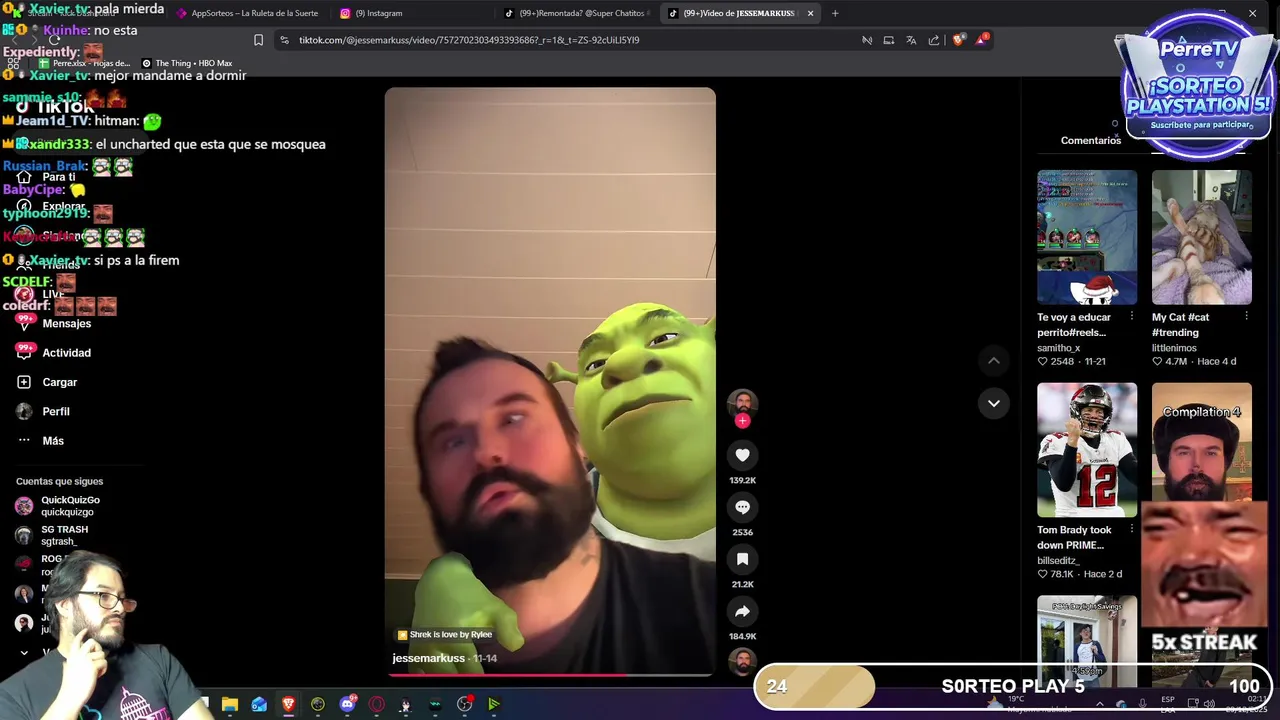Open Shrek is love by Rylee sound link
The height and width of the screenshot is (720, 1280).
(444, 634)
